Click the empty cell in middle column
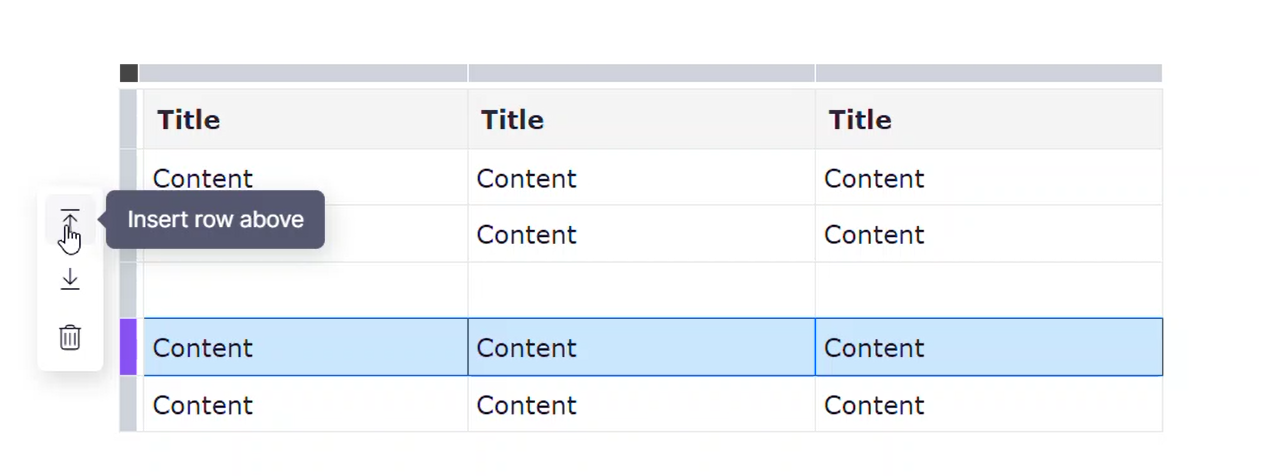Image resolution: width=1261 pixels, height=476 pixels. [x=641, y=290]
